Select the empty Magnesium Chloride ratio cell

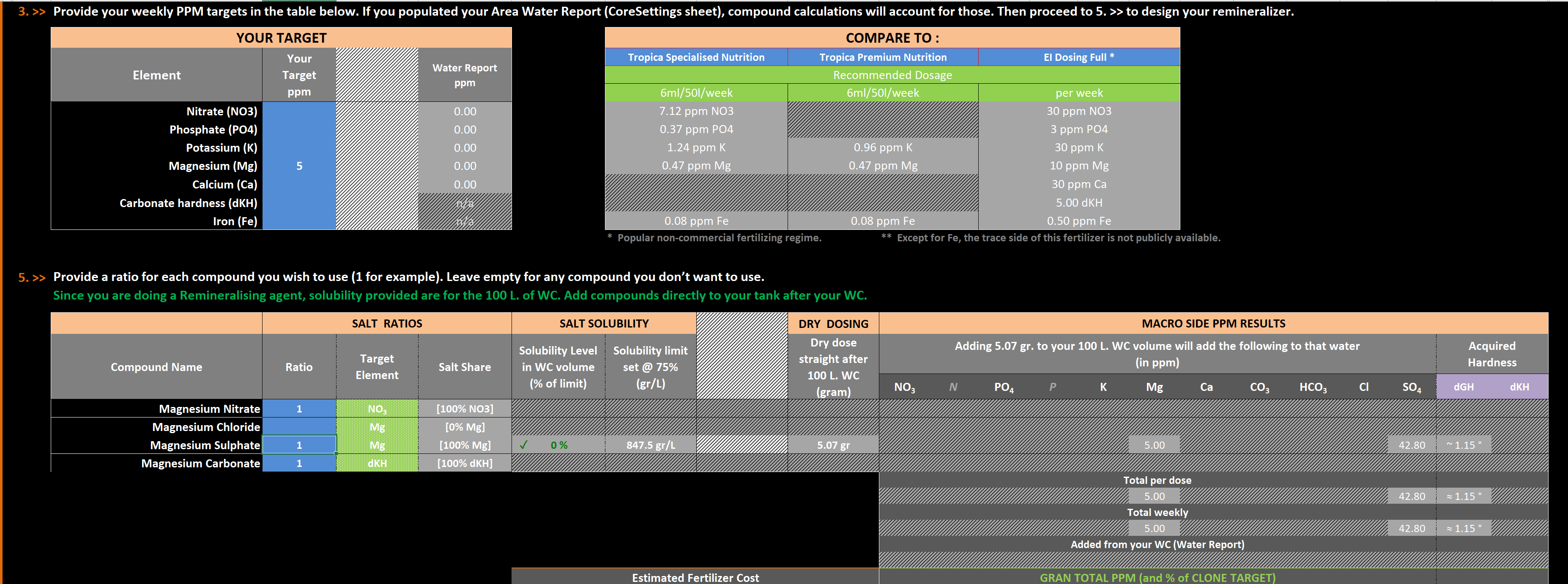click(x=299, y=427)
